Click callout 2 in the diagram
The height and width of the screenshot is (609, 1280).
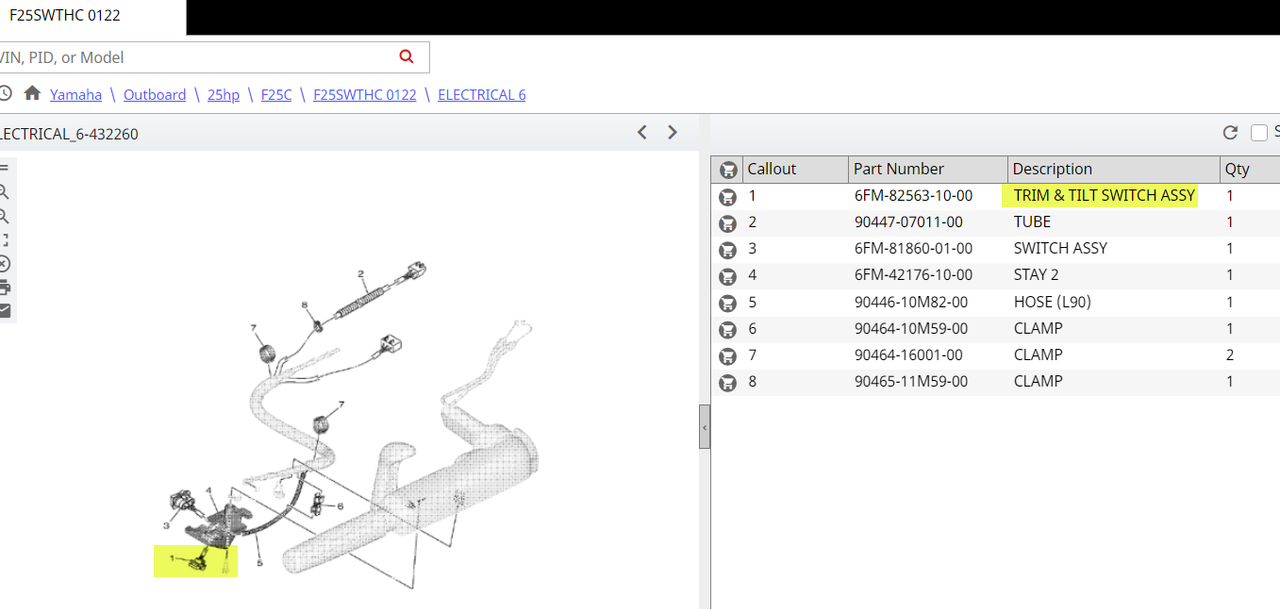click(x=361, y=273)
